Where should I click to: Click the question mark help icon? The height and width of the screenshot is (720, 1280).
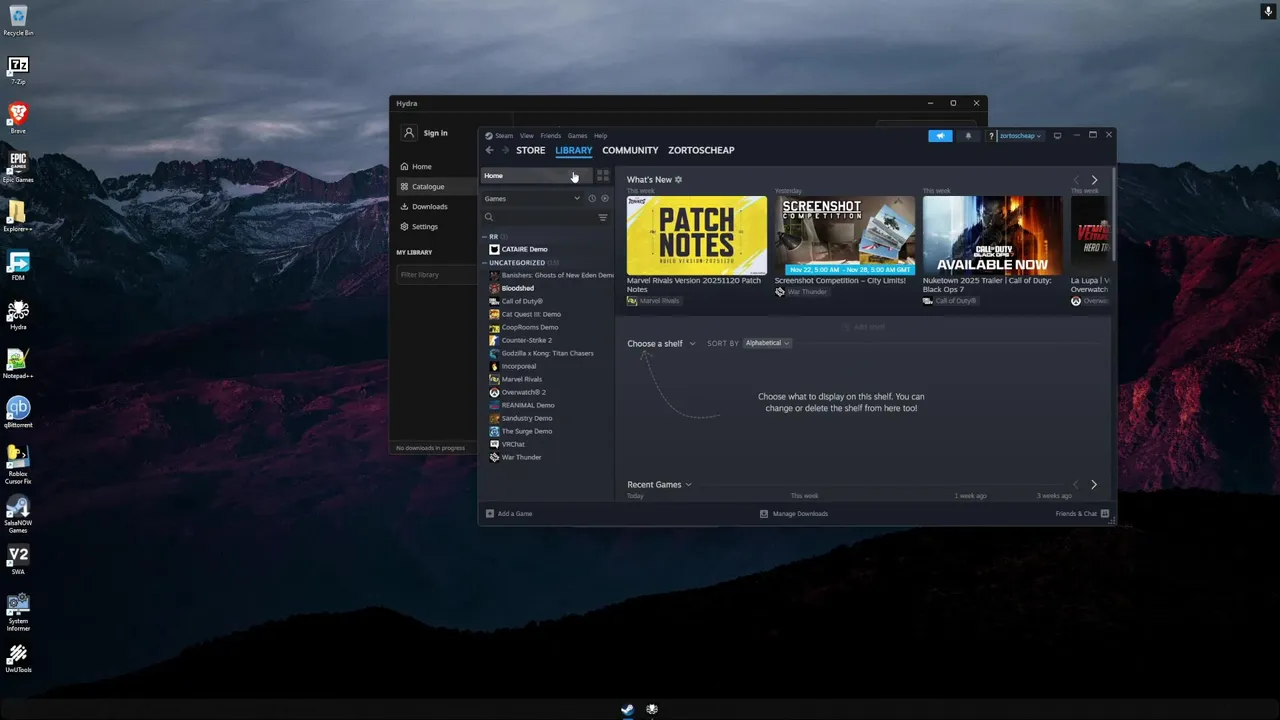point(991,136)
